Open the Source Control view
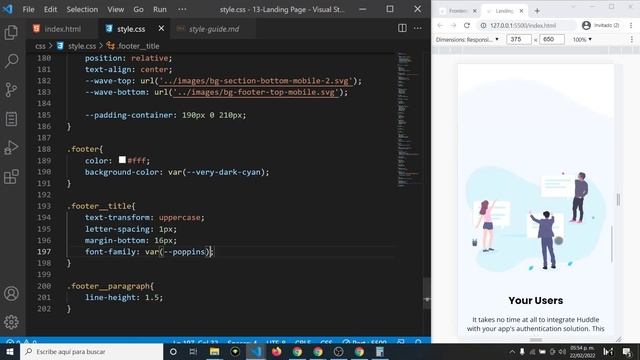The image size is (640, 360). click(11, 89)
